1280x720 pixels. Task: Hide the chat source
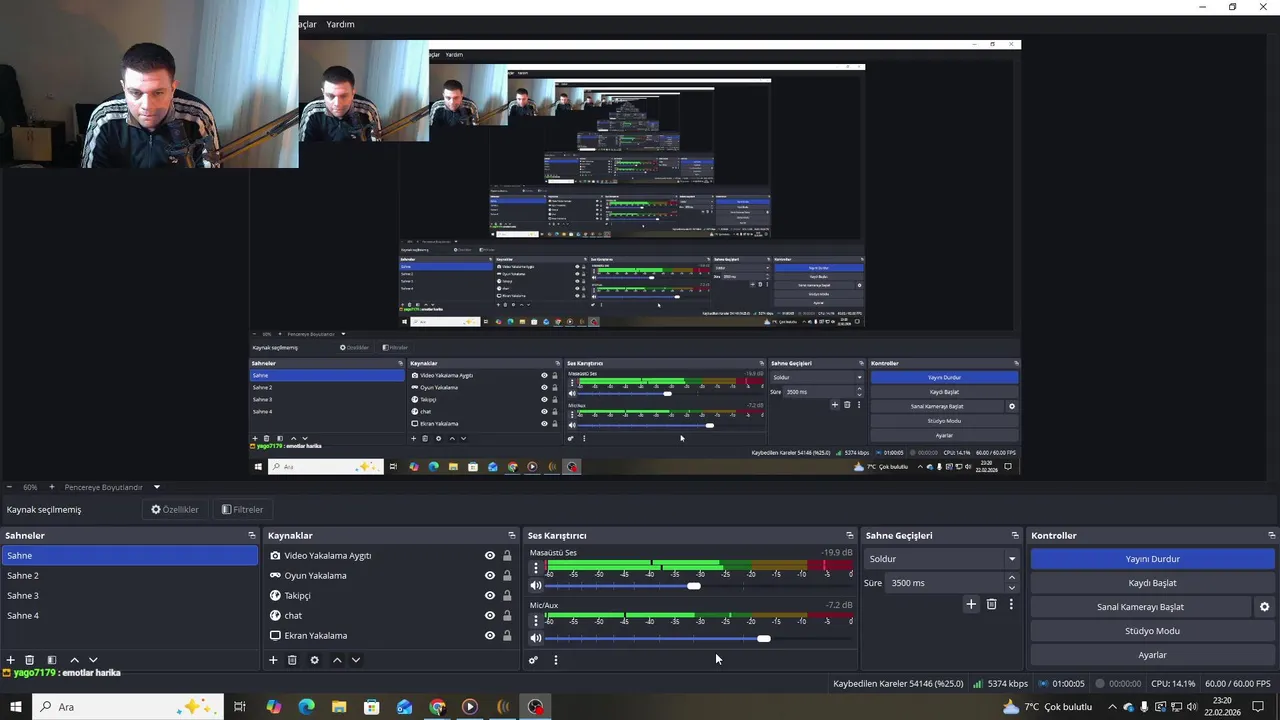pos(490,616)
